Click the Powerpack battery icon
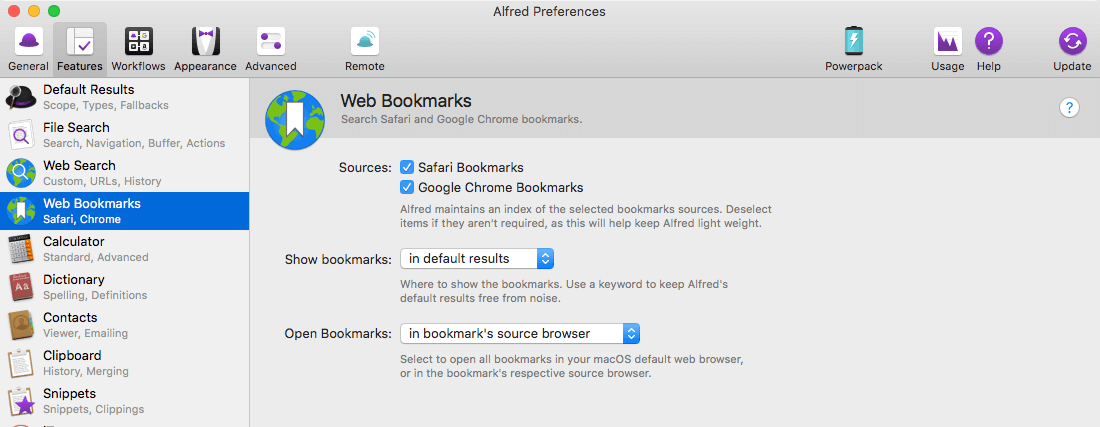Screen dimensions: 1100x427 click(854, 42)
